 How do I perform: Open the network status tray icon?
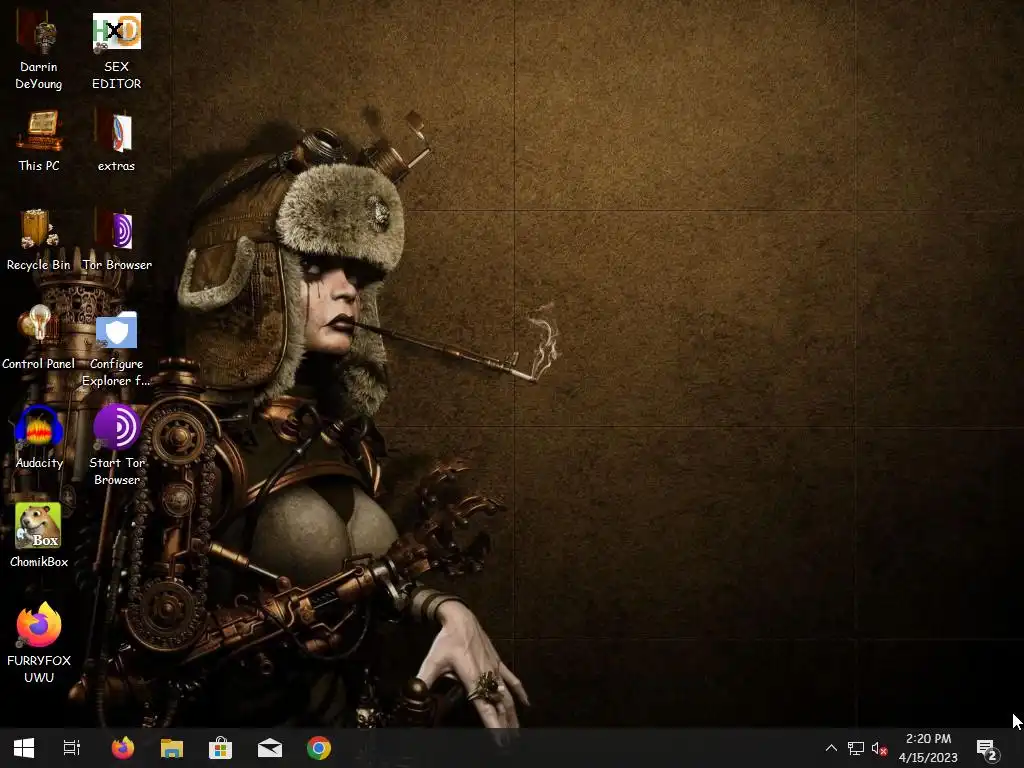tap(856, 748)
